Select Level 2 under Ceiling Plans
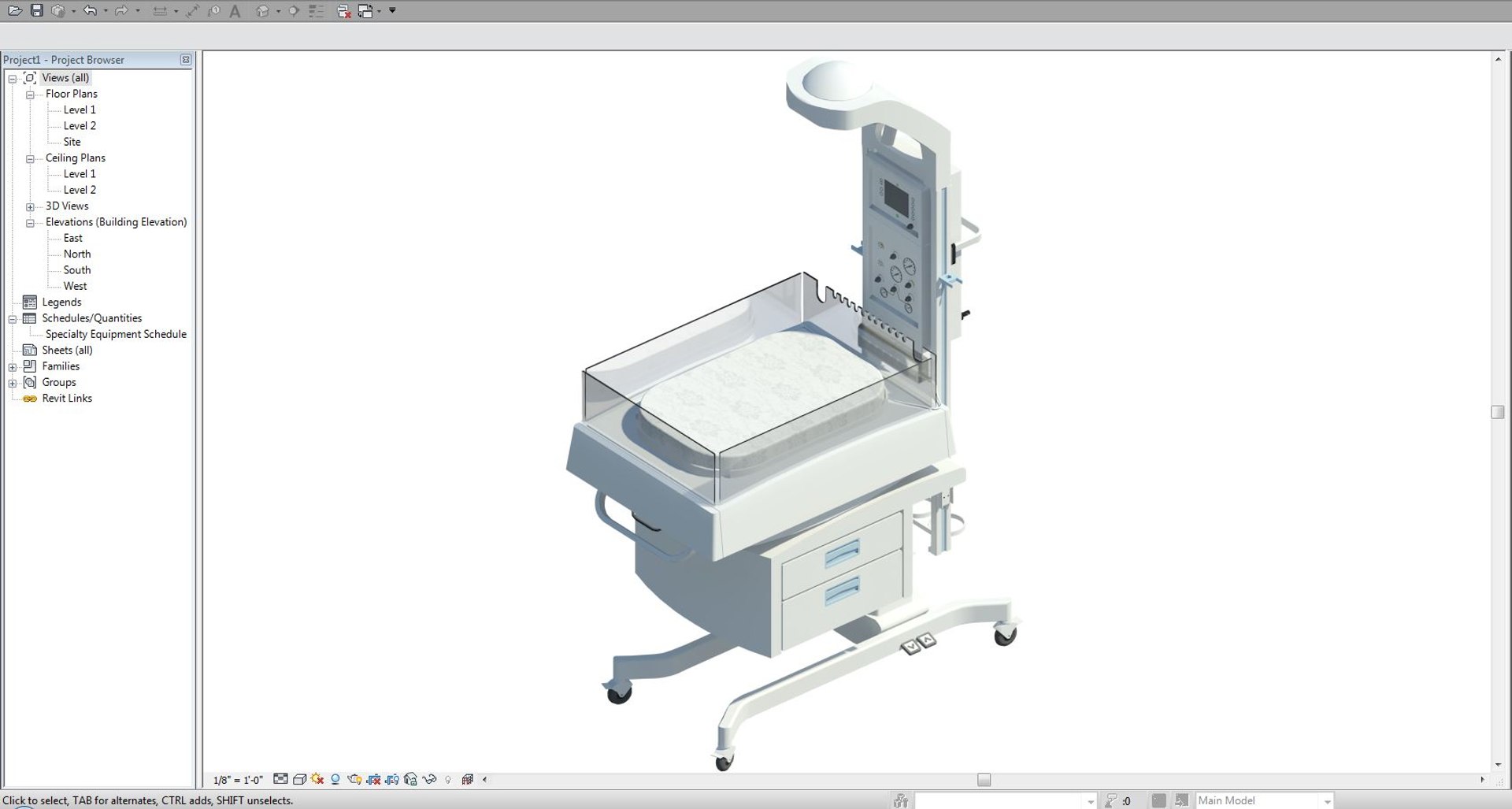Viewport: 1512px width, 809px height. (x=80, y=190)
